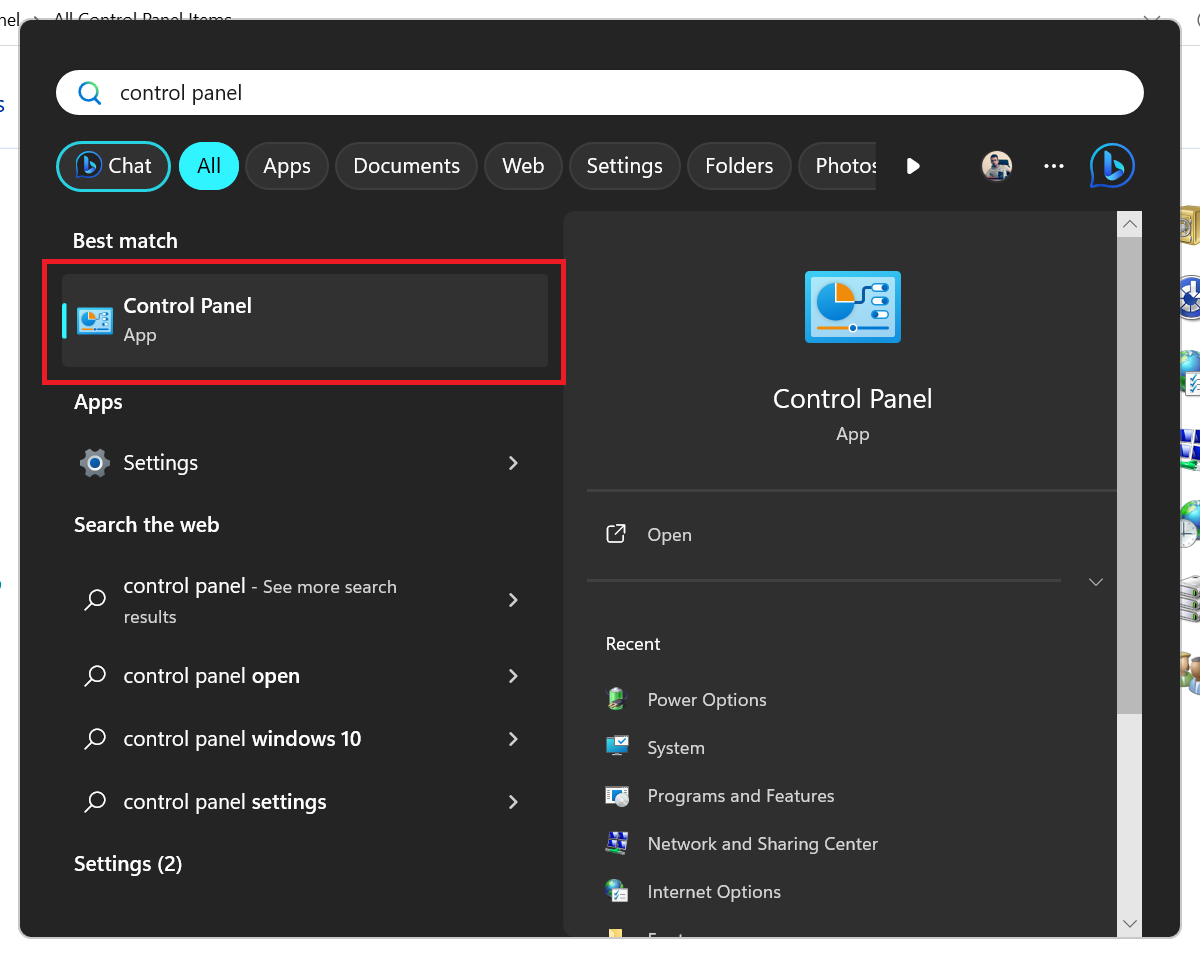This screenshot has height=957, width=1200.
Task: Switch to the Apps filter tab
Action: coord(287,166)
